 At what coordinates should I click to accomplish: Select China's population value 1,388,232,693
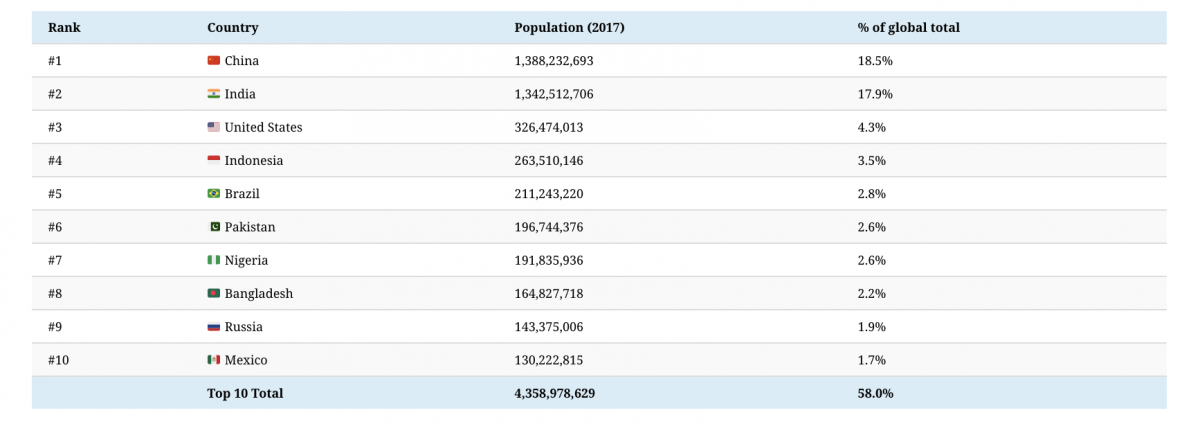point(554,61)
